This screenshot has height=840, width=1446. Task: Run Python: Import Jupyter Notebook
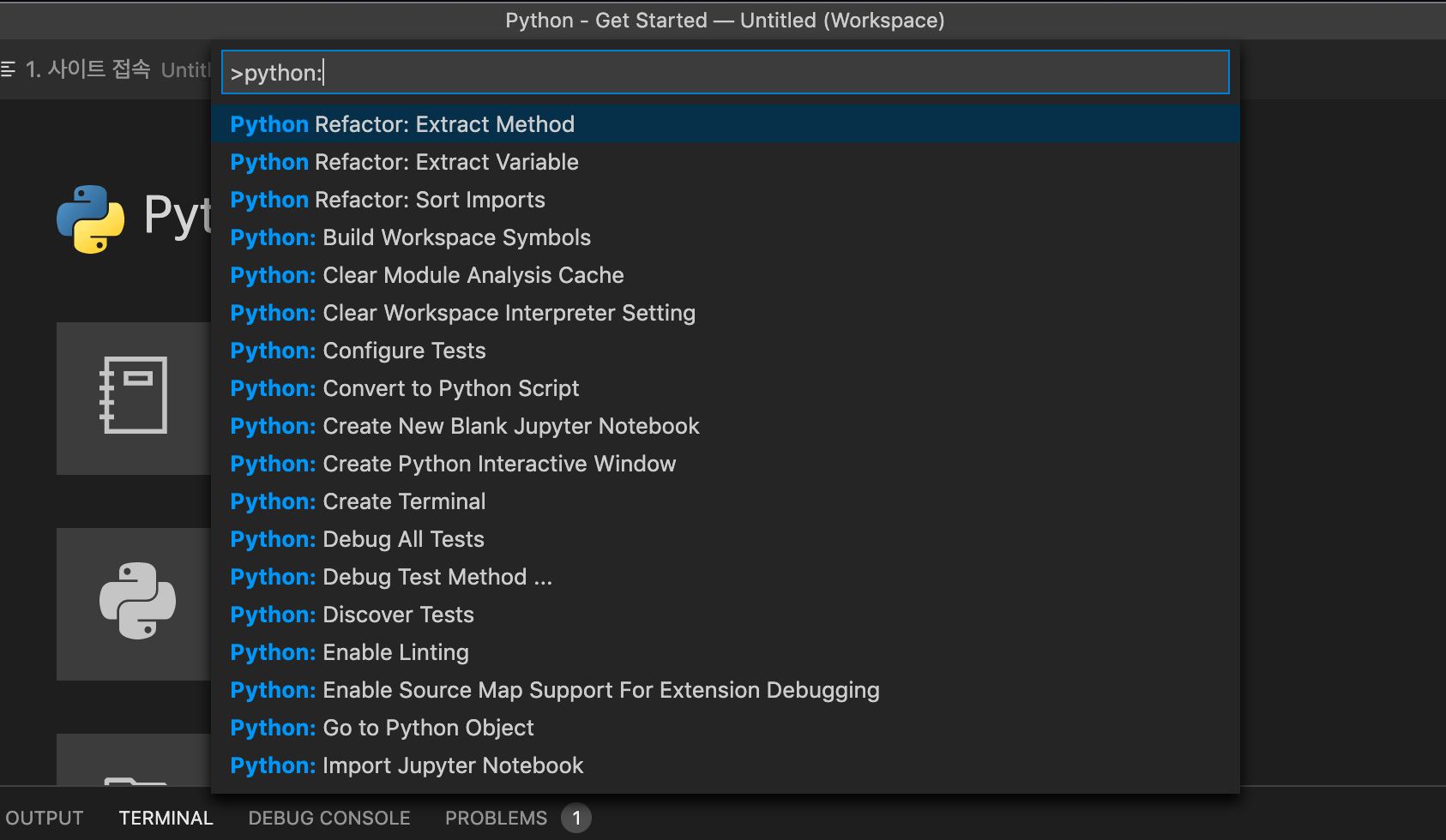coord(725,765)
